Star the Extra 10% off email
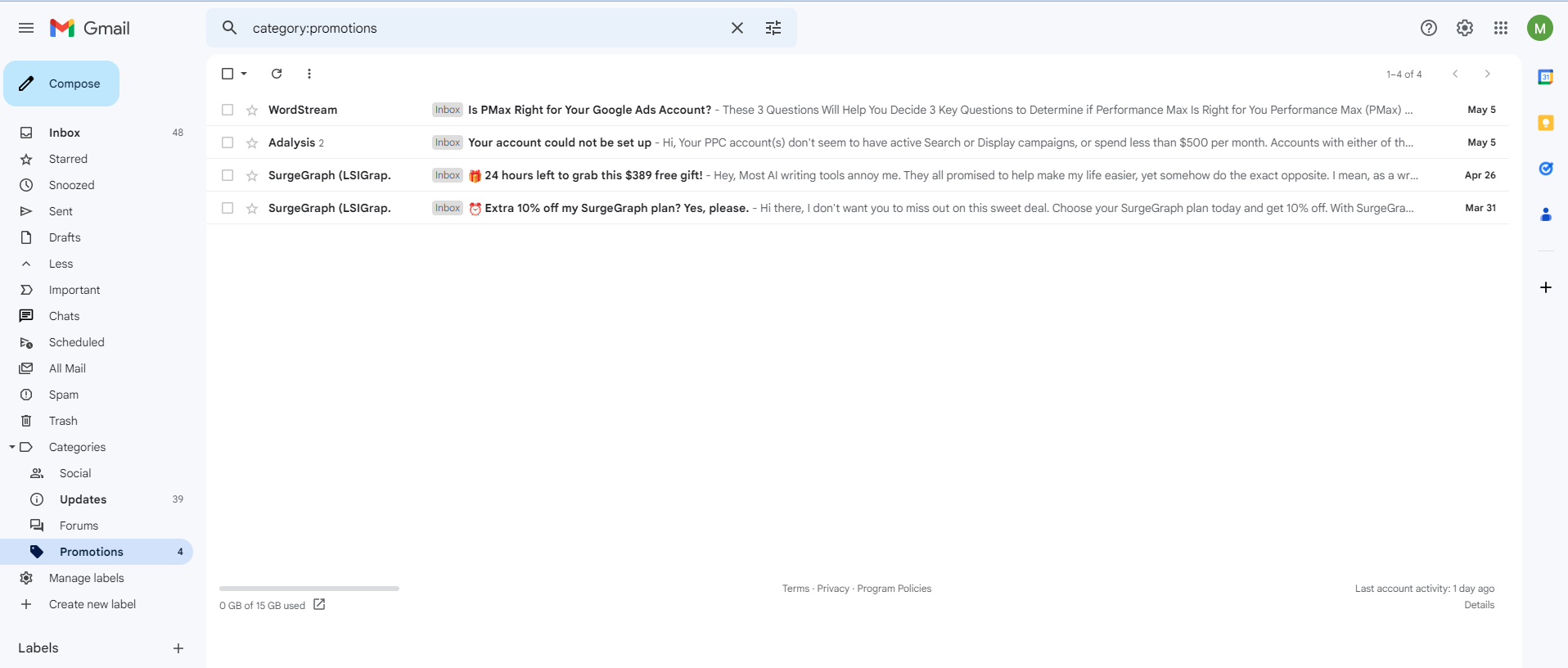1568x668 pixels. coord(252,208)
